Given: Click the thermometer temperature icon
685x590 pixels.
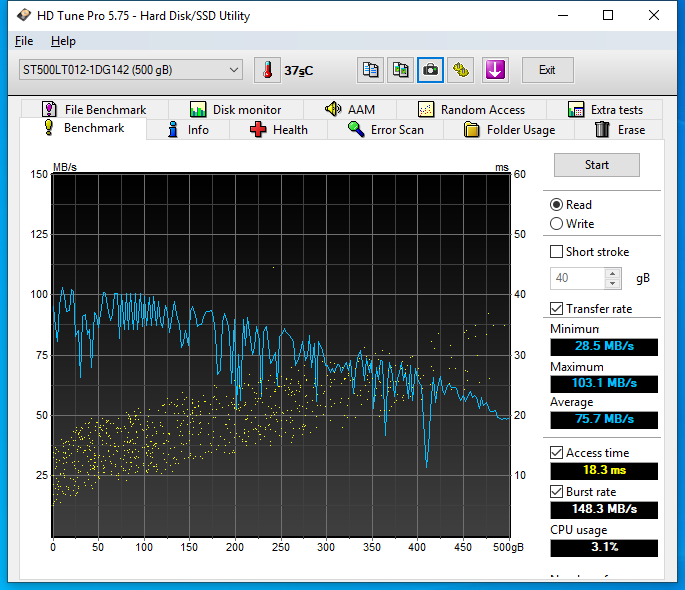Looking at the screenshot, I should point(267,70).
